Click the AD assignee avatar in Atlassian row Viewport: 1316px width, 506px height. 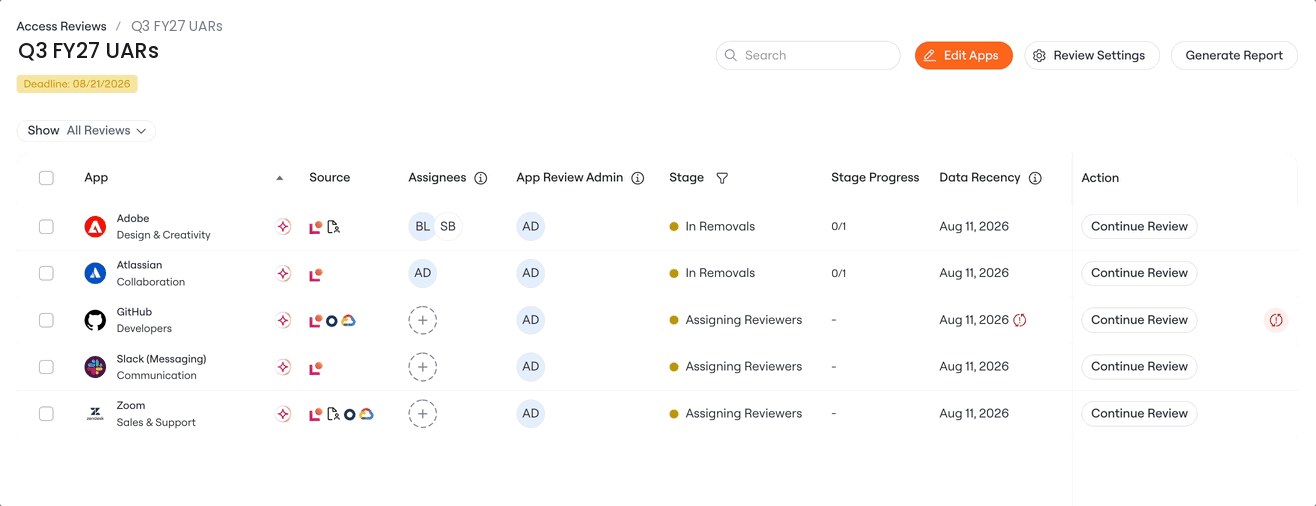point(422,273)
